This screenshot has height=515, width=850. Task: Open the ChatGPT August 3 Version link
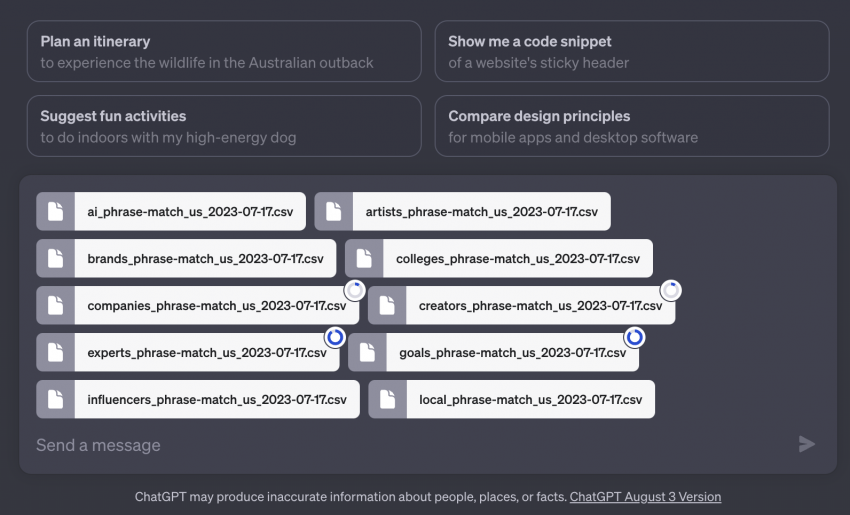tap(645, 497)
